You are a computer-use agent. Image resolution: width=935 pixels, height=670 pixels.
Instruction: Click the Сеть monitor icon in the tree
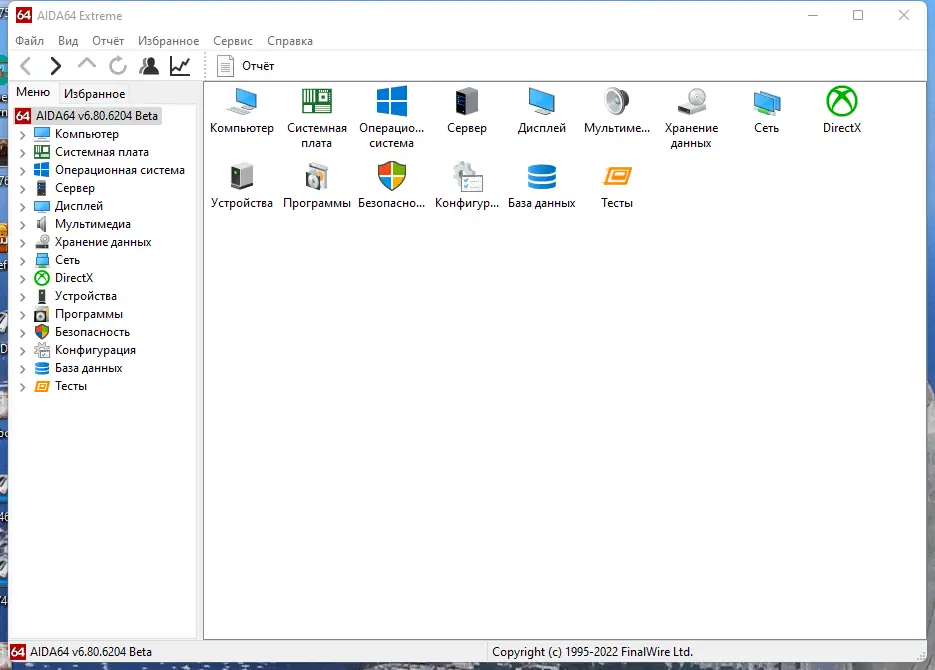click(x=42, y=260)
